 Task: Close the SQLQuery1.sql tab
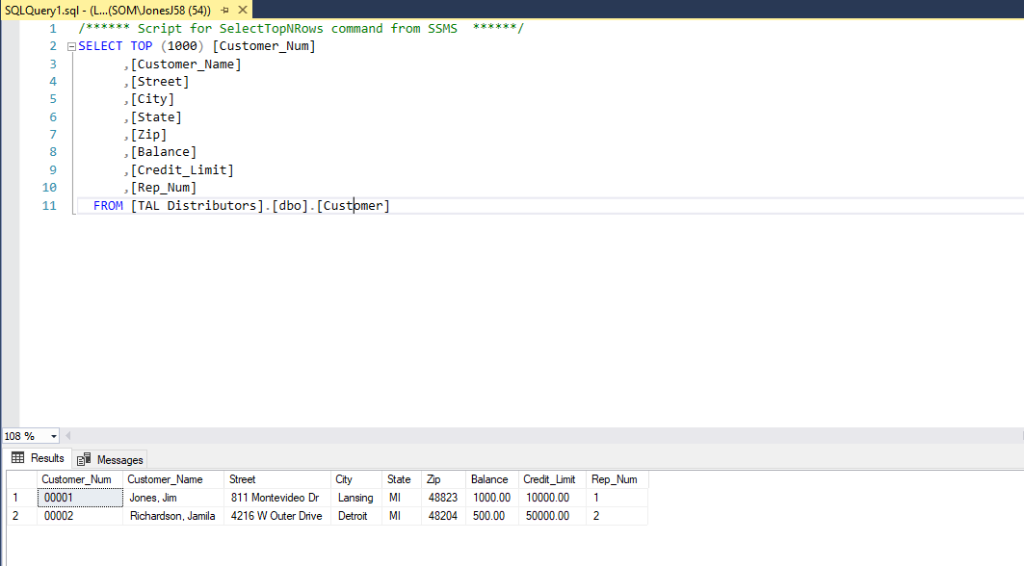(243, 10)
